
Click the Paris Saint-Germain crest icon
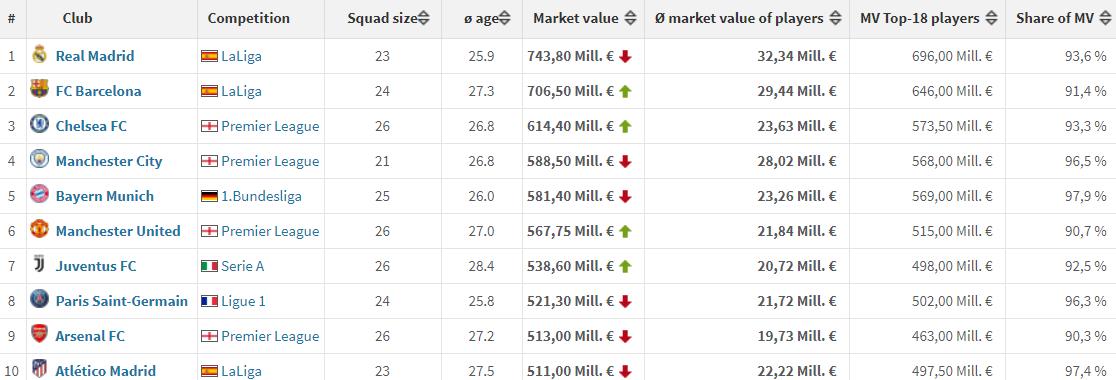(x=39, y=299)
